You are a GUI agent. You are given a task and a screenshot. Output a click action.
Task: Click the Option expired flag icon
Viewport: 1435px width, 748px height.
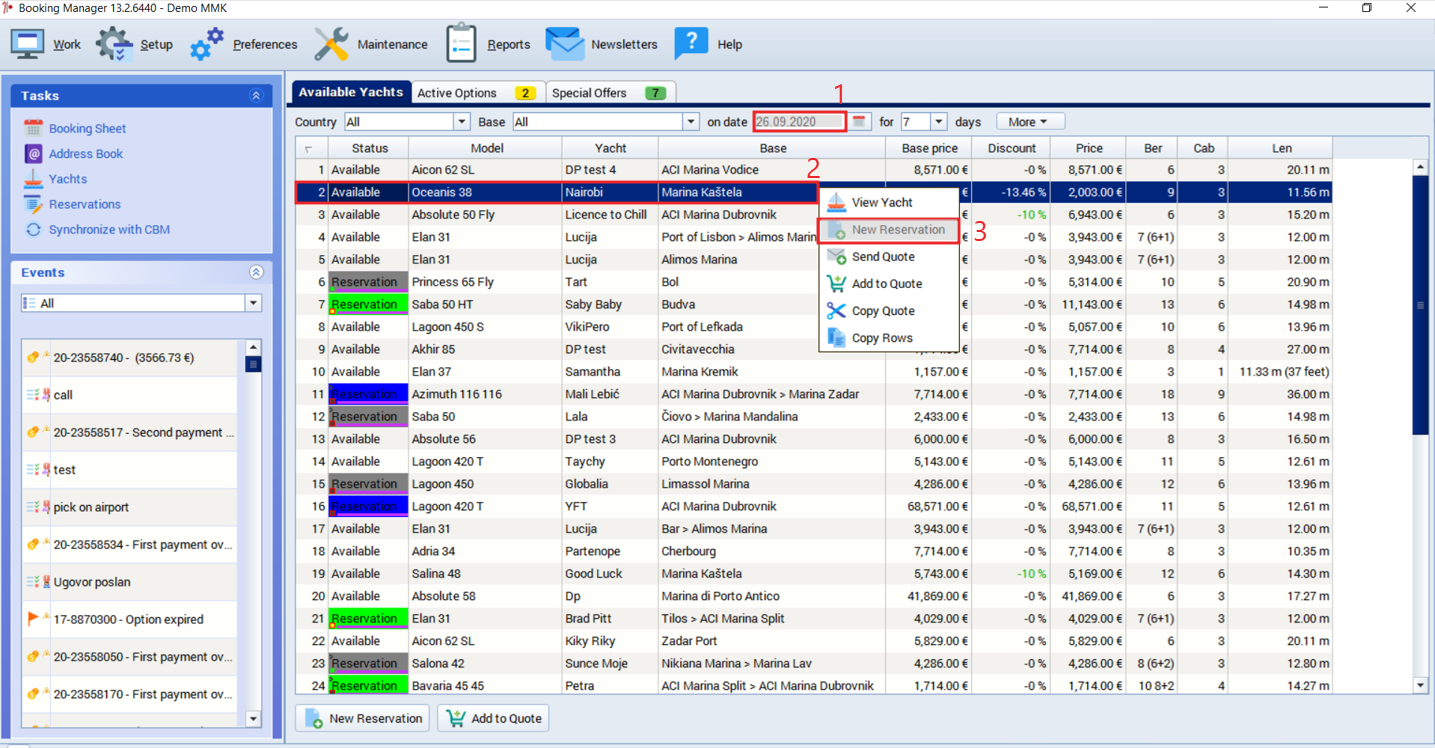34,619
